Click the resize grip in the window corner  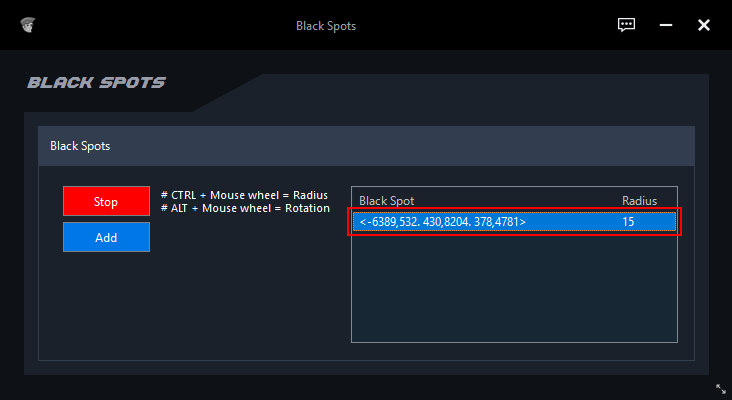pyautogui.click(x=721, y=389)
